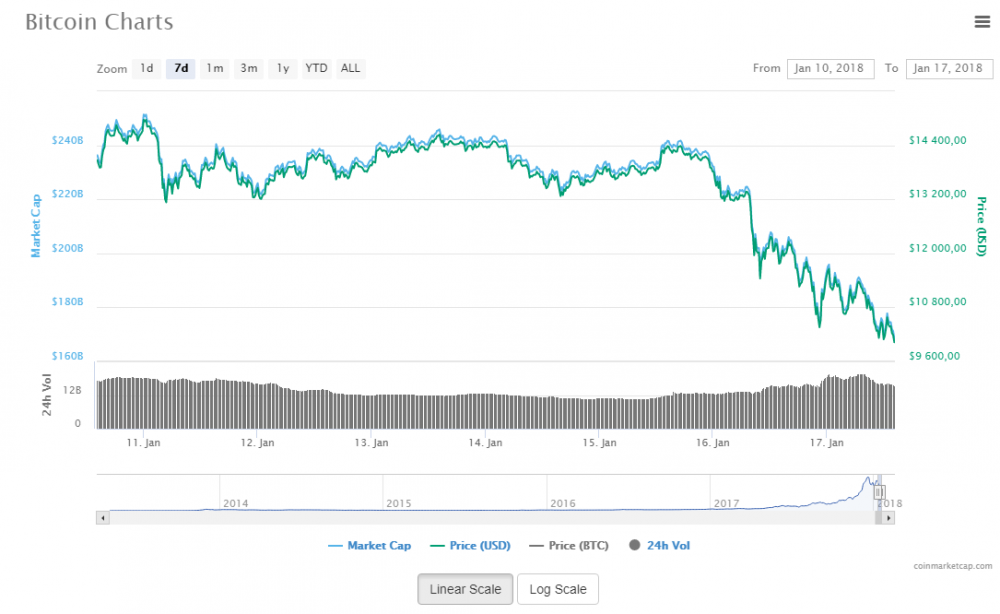Image resolution: width=1000 pixels, height=614 pixels.
Task: Show ALL time chart data
Action: (x=350, y=68)
